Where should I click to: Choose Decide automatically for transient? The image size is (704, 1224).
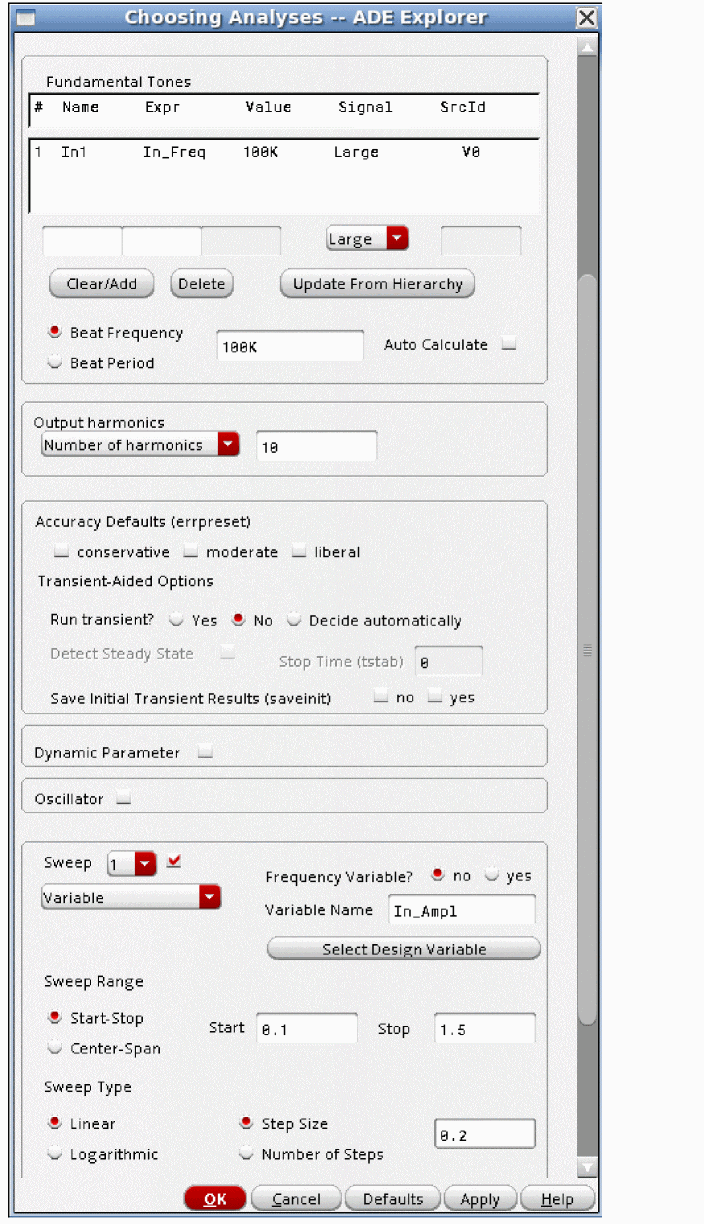294,620
